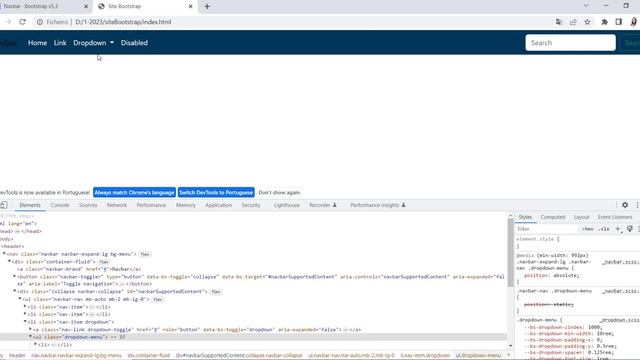
Task: Toggle flex badge on div container-fluid
Action: (x=104, y=262)
